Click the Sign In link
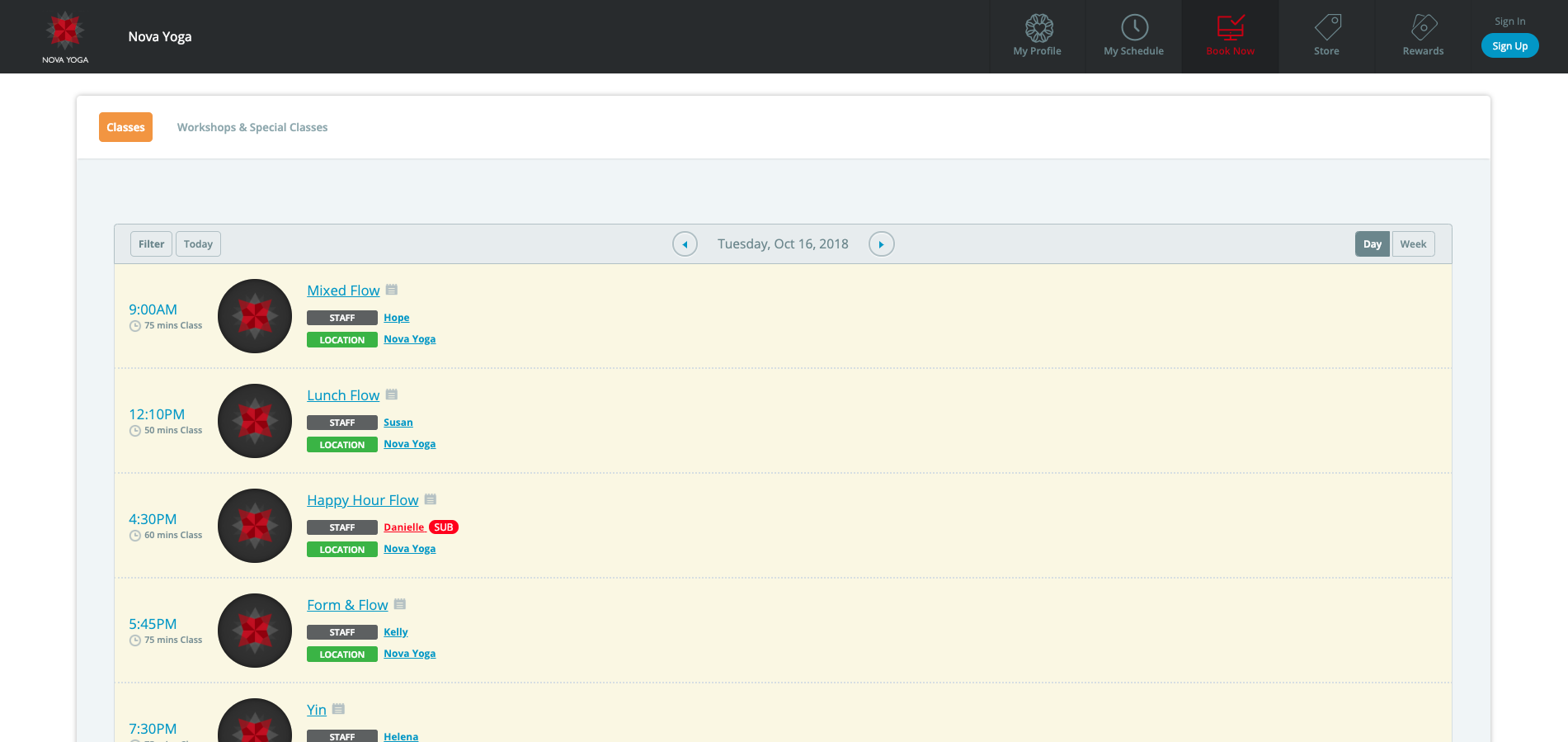Image resolution: width=1568 pixels, height=742 pixels. [1509, 21]
